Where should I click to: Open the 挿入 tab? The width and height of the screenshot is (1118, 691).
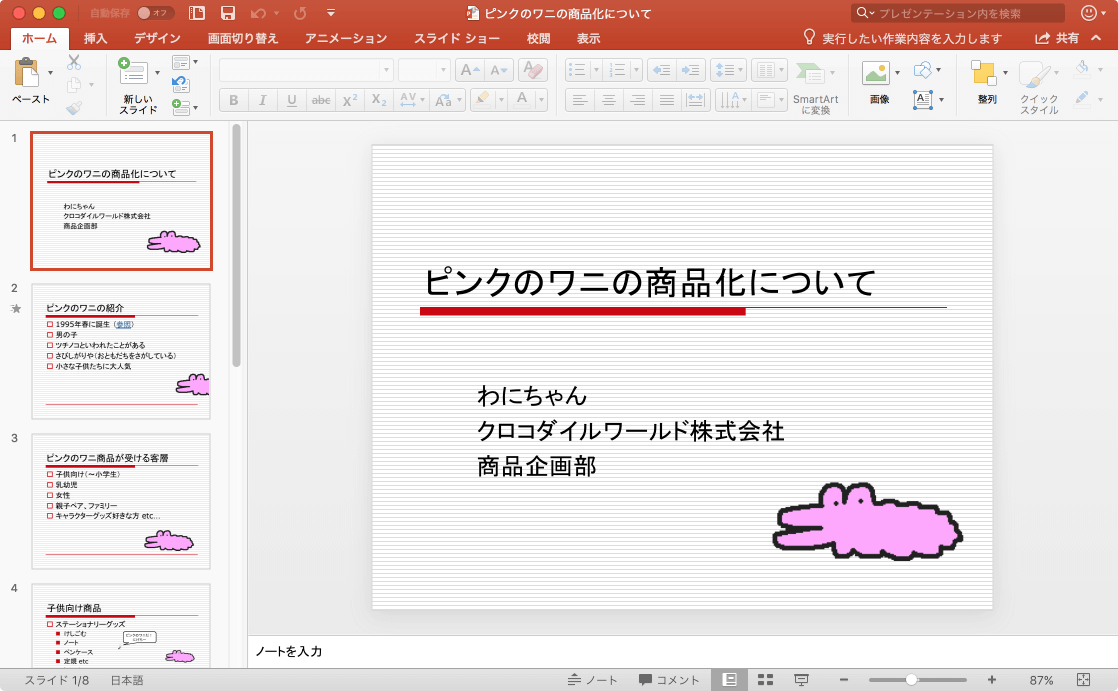pyautogui.click(x=96, y=38)
